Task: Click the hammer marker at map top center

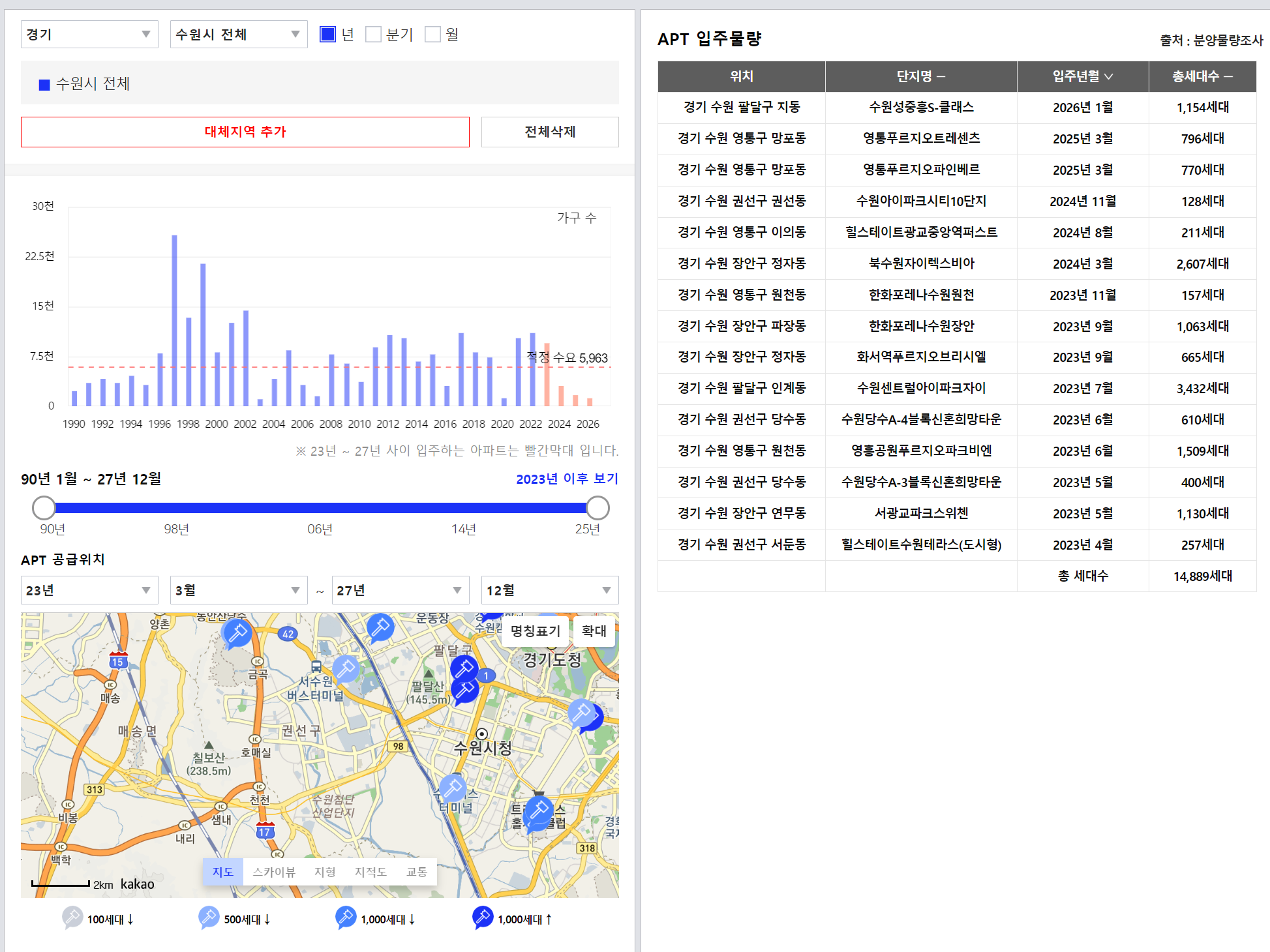Action: [380, 628]
